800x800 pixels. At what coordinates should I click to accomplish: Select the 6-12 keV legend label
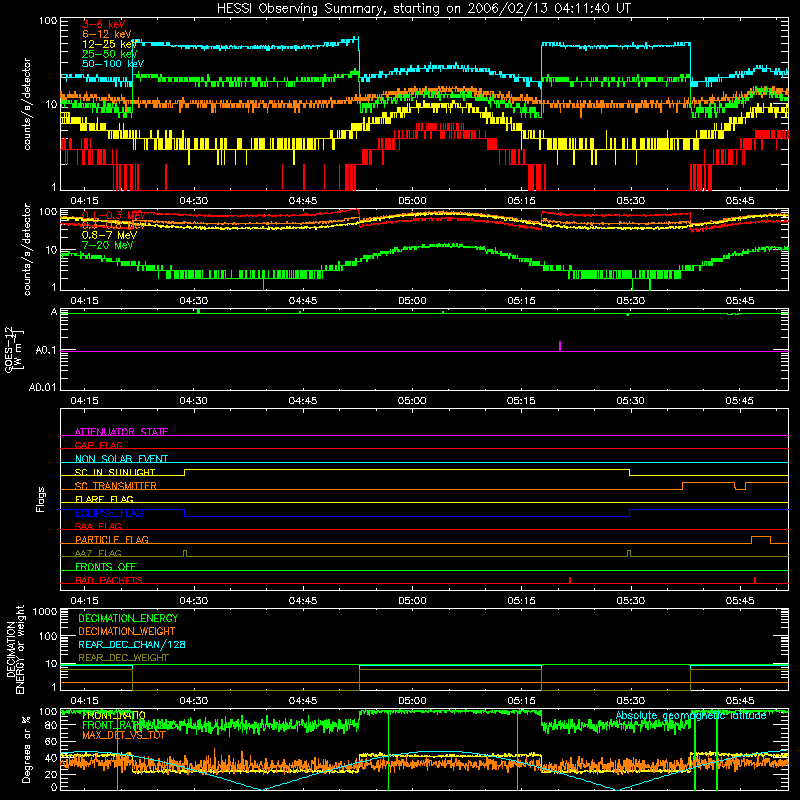click(x=107, y=34)
